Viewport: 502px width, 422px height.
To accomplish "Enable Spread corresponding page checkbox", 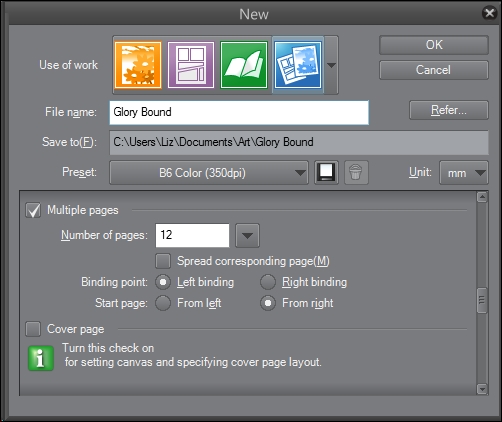I will pyautogui.click(x=163, y=261).
